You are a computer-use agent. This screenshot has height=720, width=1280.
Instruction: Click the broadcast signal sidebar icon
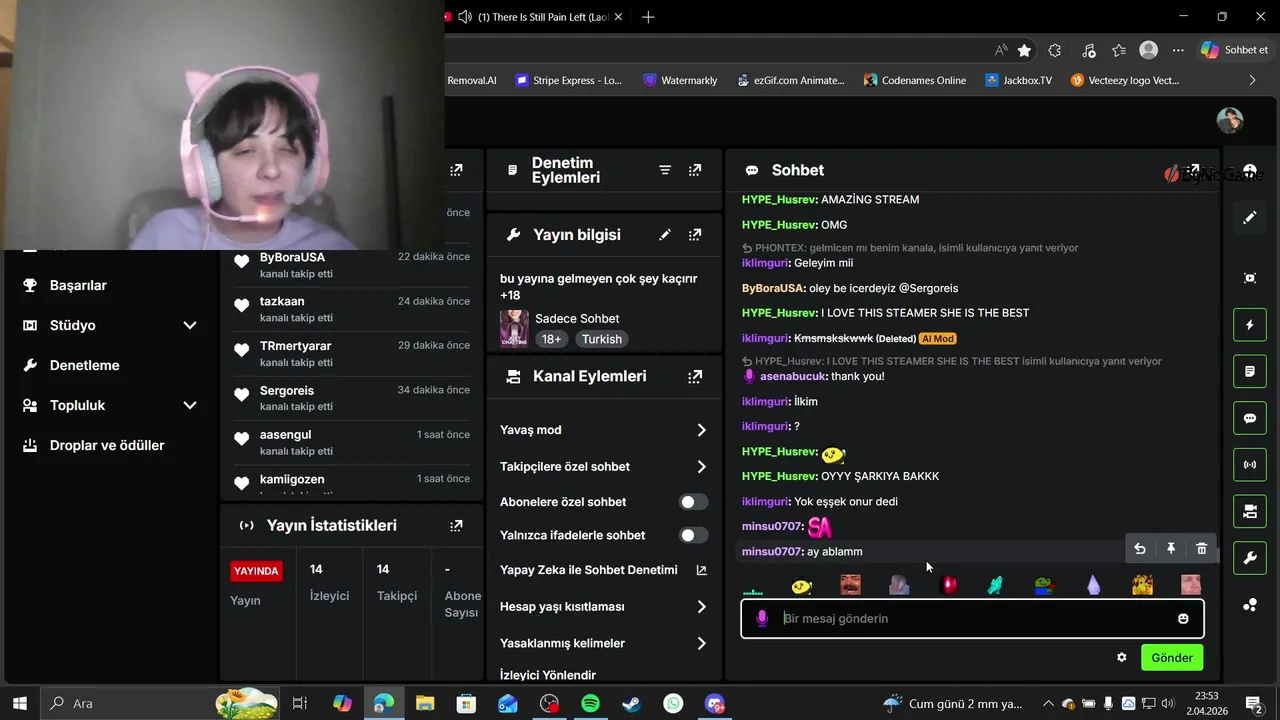(1250, 465)
